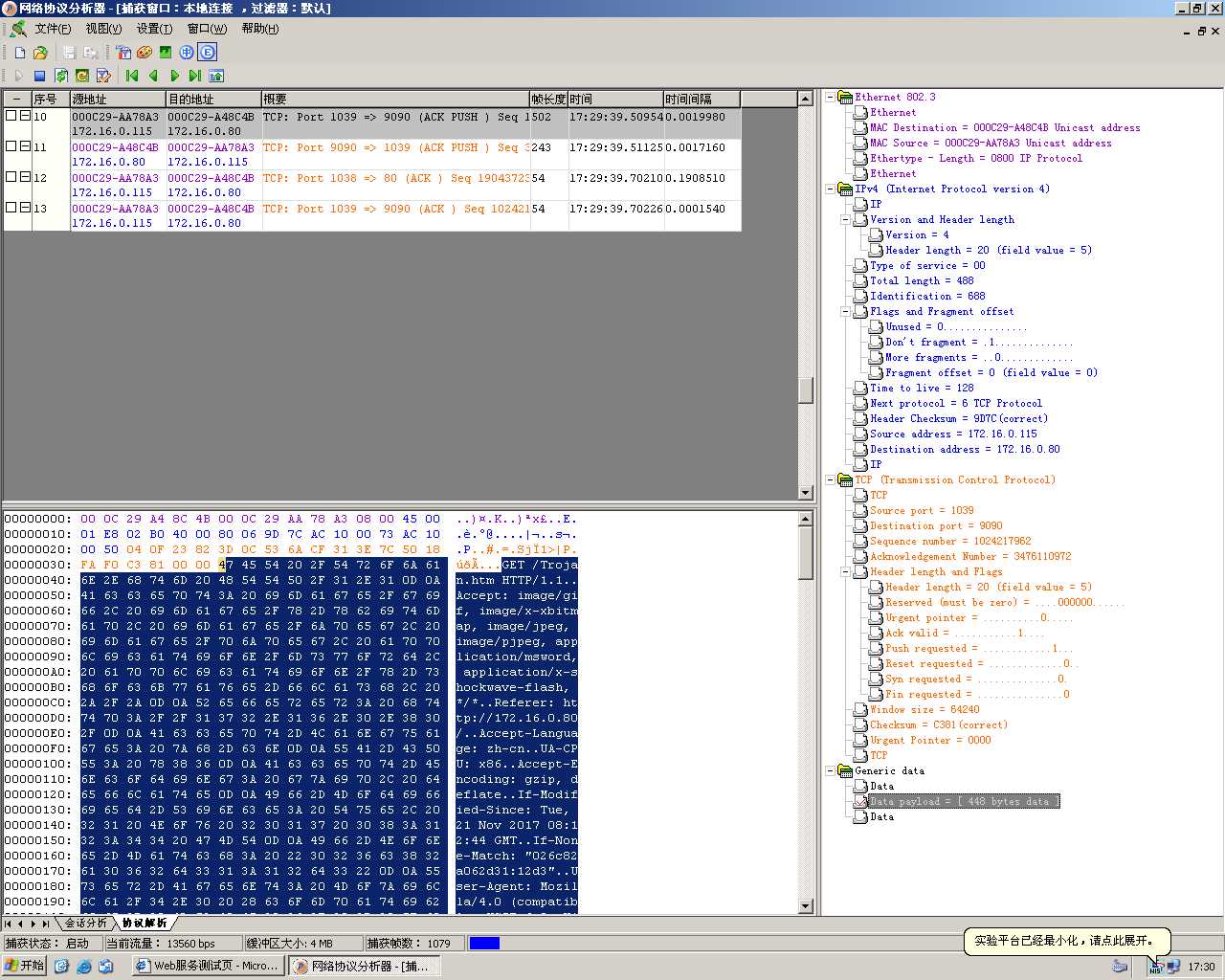Image resolution: width=1225 pixels, height=980 pixels.
Task: Click the minimized-platform notification balloon
Action: [1068, 941]
